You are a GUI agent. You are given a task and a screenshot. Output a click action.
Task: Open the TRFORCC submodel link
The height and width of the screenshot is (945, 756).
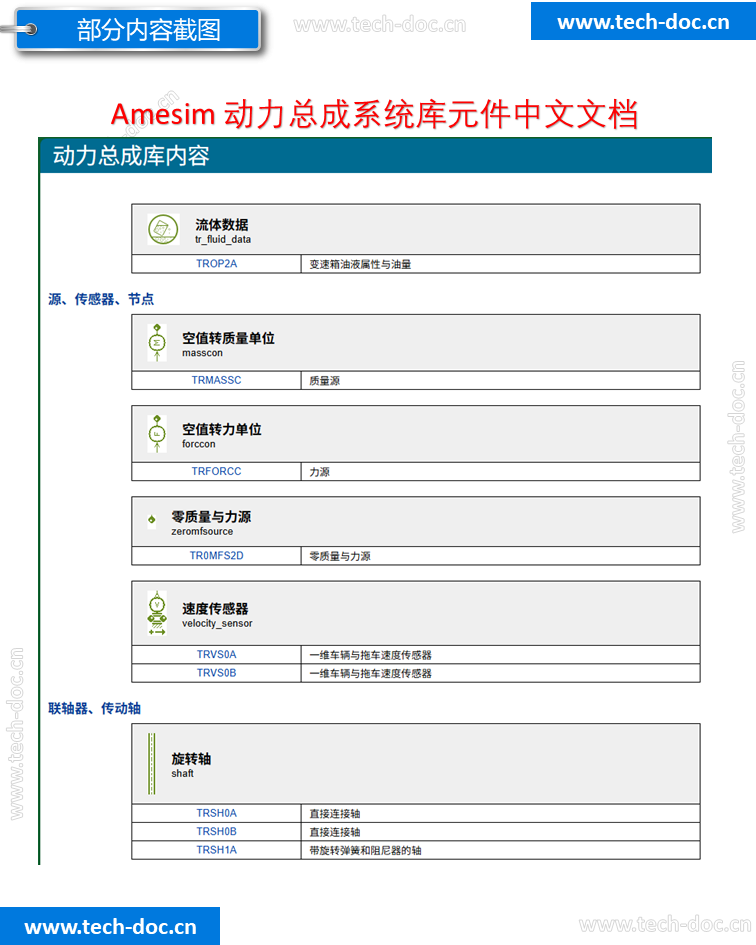click(216, 471)
